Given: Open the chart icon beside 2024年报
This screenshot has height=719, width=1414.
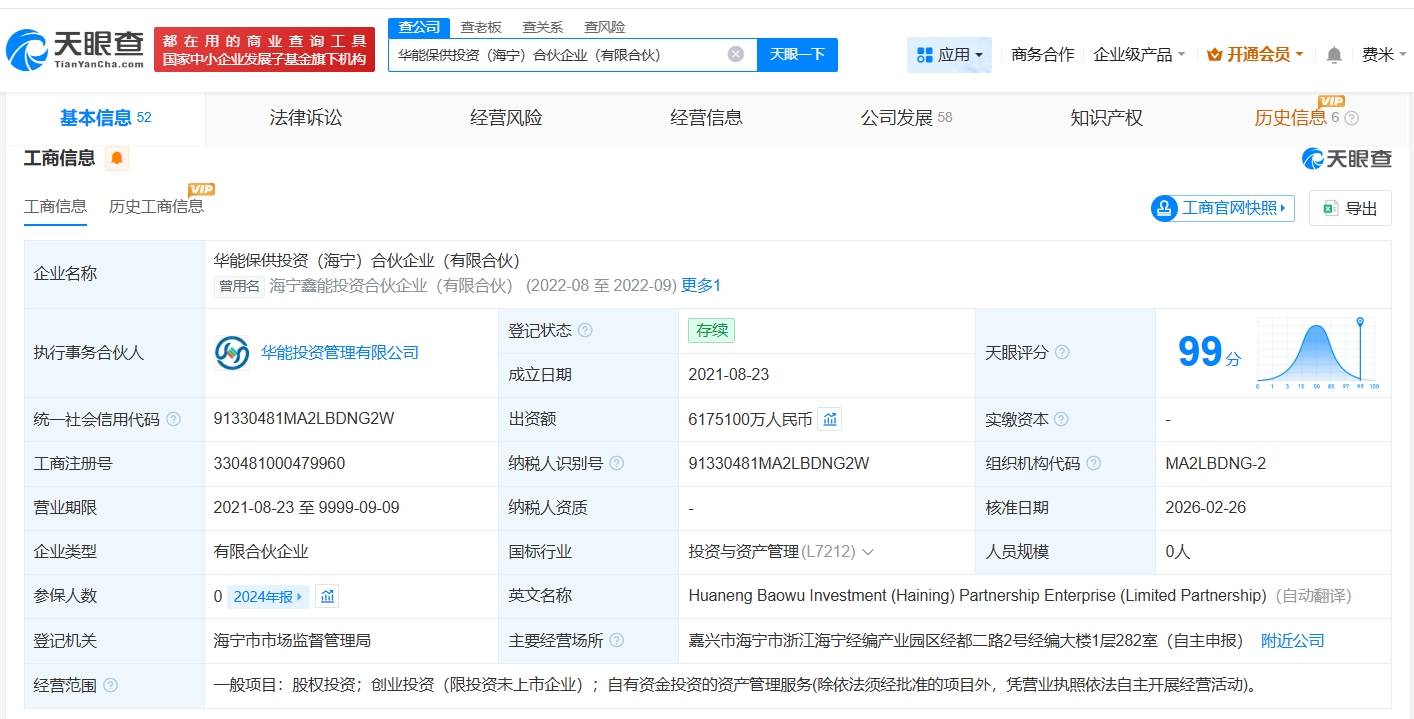Looking at the screenshot, I should [x=327, y=596].
